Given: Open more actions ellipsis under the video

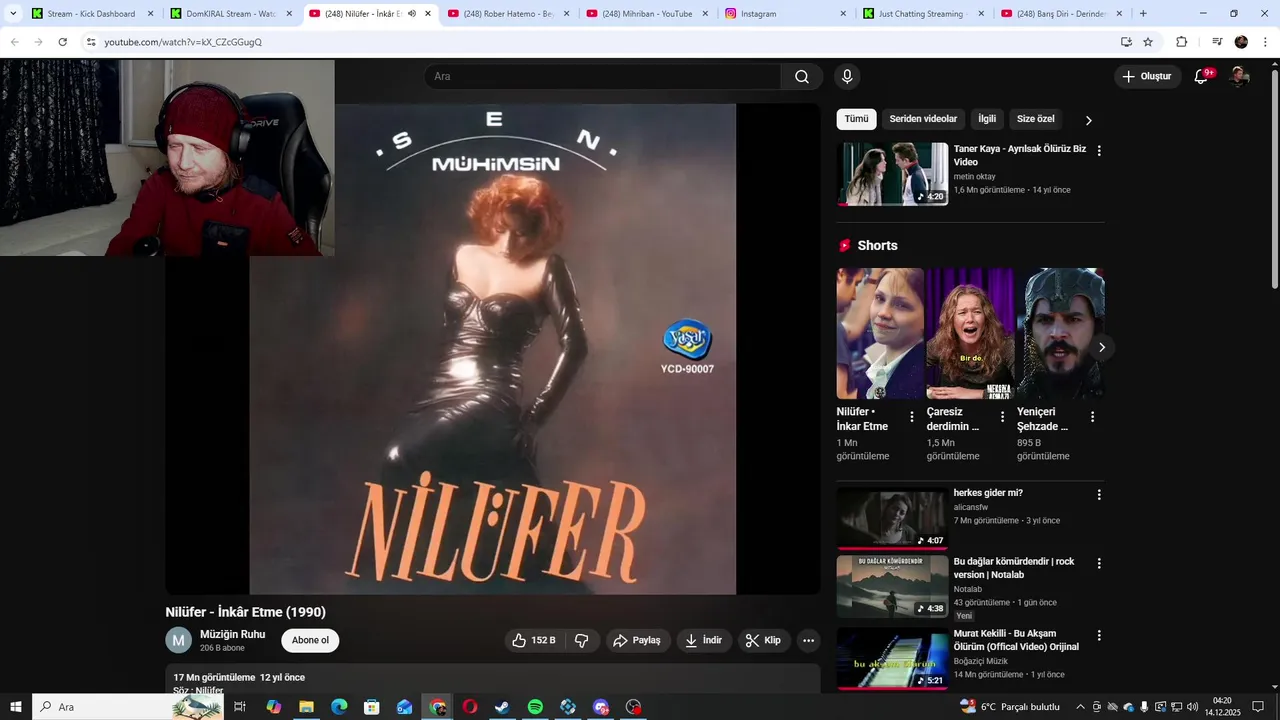Looking at the screenshot, I should (808, 640).
